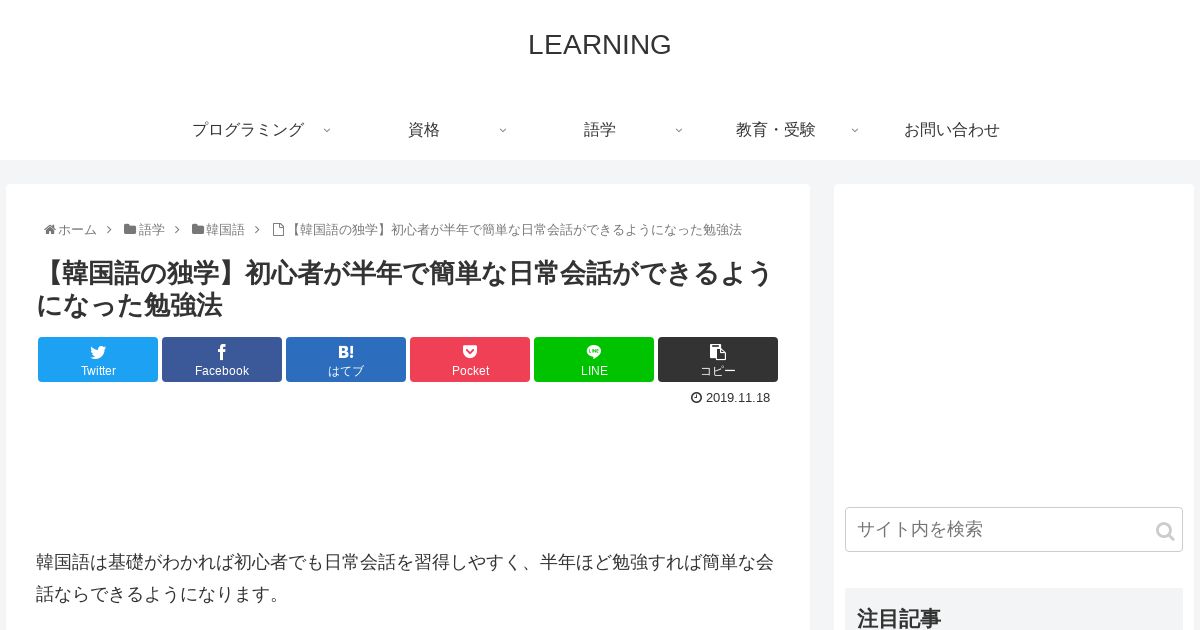The width and height of the screenshot is (1200, 630).
Task: Click the folder icon before 韓国語 breadcrumb
Action: pos(198,230)
